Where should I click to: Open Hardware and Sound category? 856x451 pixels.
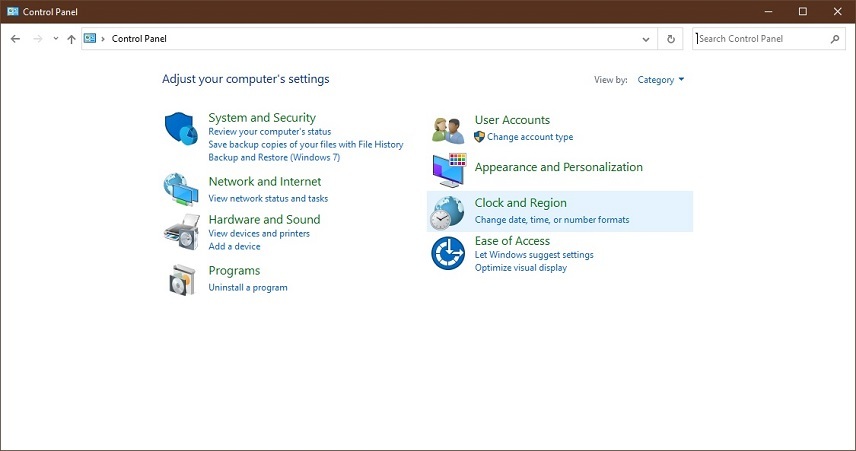pyautogui.click(x=264, y=219)
